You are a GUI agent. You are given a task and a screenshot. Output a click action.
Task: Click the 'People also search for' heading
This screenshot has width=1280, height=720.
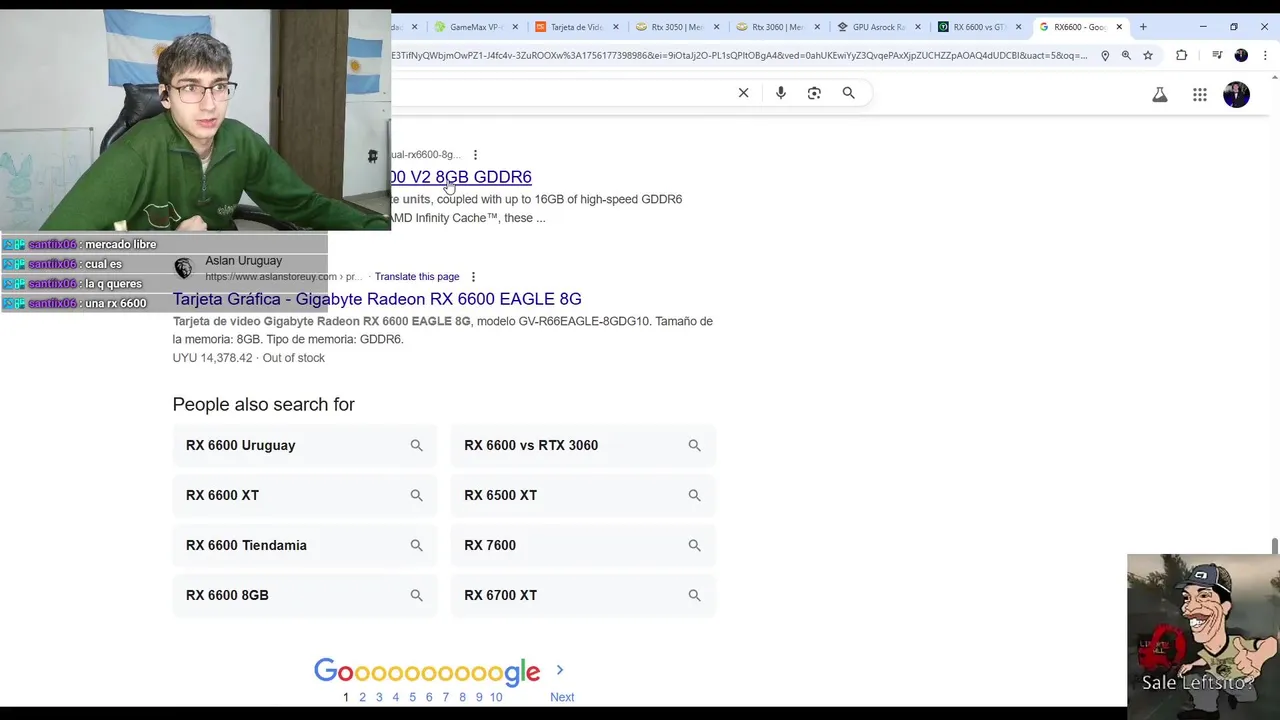pyautogui.click(x=263, y=404)
